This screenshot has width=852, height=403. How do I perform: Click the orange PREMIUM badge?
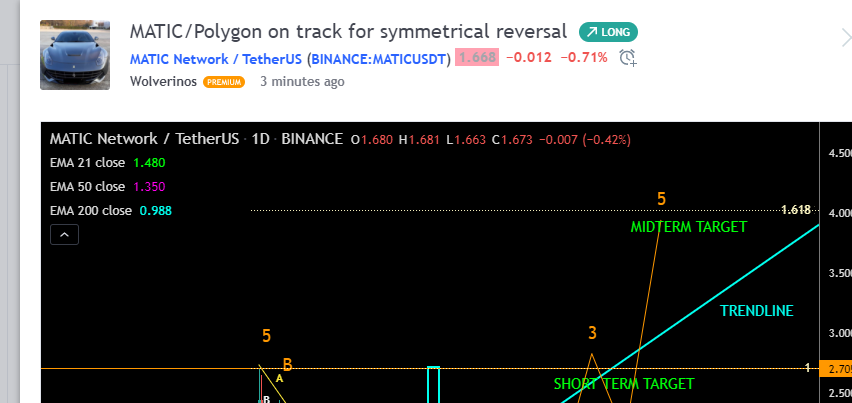pyautogui.click(x=224, y=82)
